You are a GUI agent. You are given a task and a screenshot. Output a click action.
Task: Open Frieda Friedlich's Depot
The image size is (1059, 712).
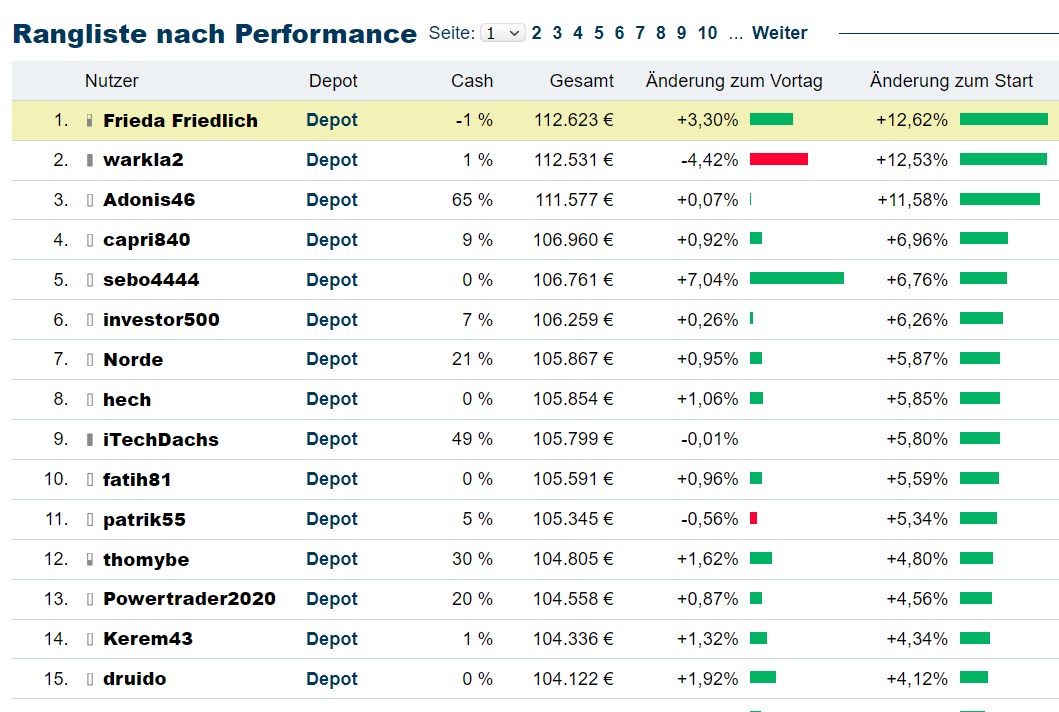pos(331,119)
